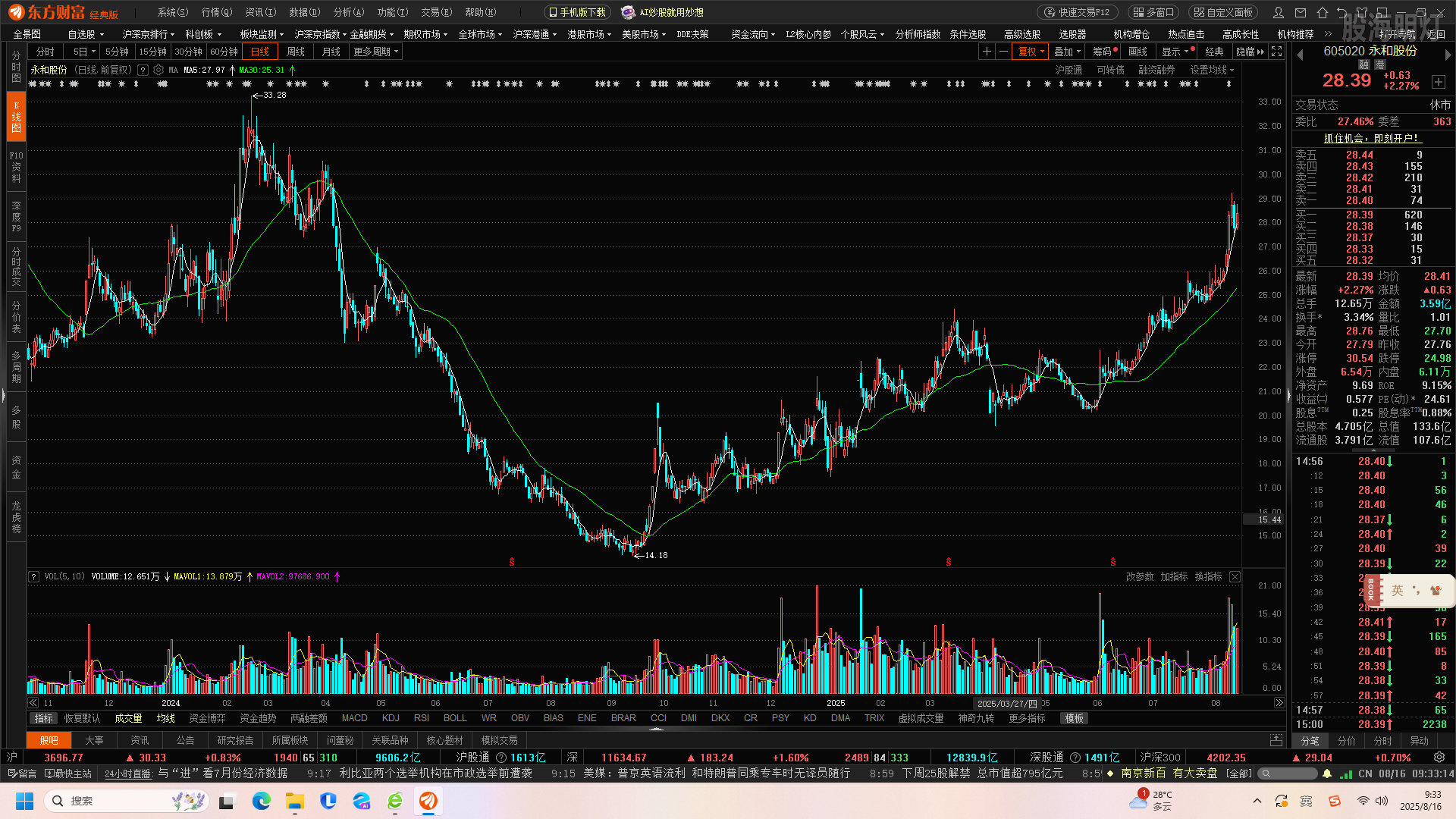Click the 抓住机会,即刻开户 link
The image size is (1456, 819).
click(1371, 138)
